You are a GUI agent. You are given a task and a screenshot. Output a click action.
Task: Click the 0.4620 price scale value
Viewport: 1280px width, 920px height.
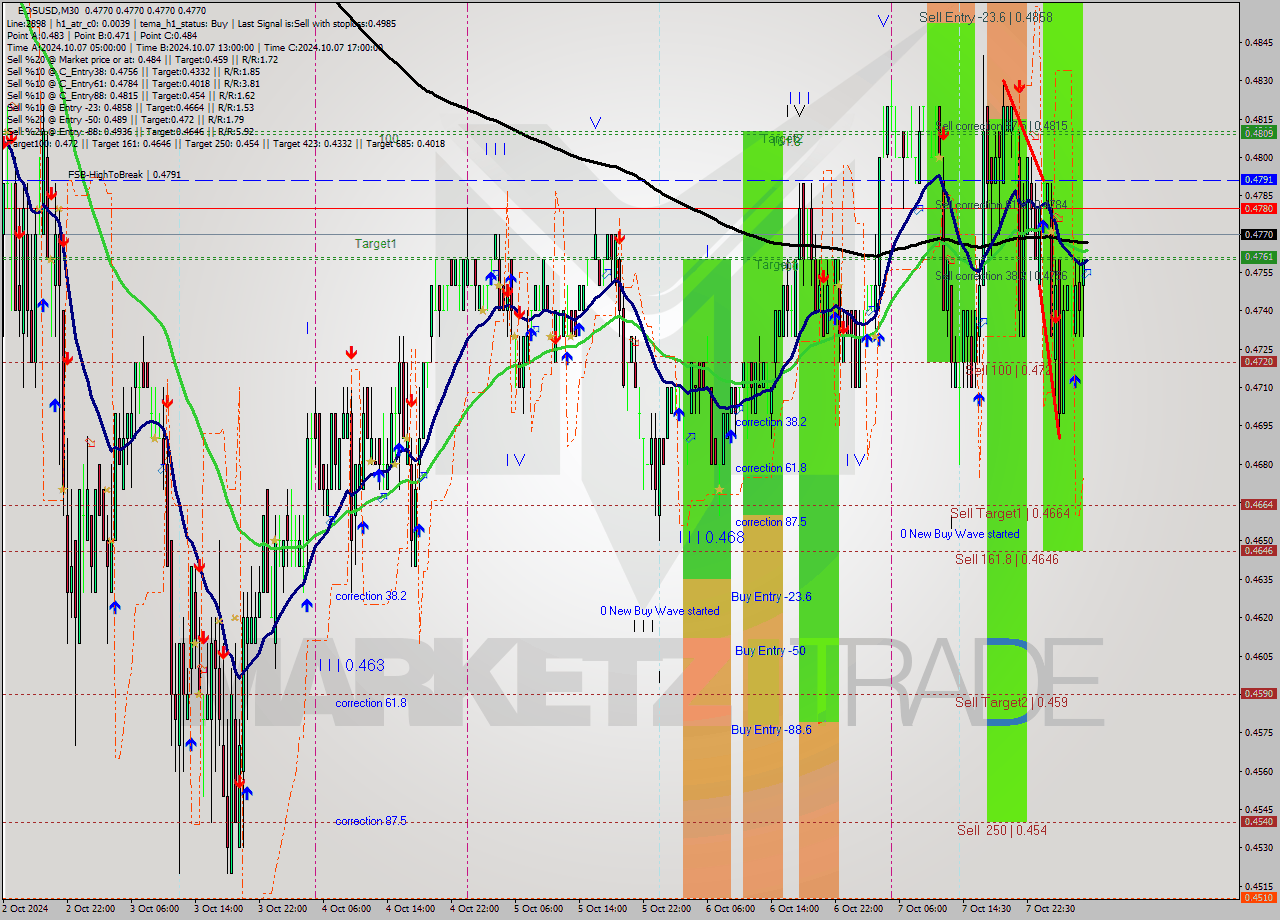[x=1259, y=618]
